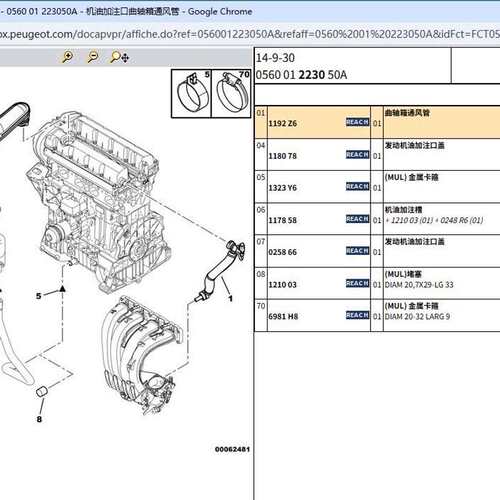Click callout label 1 on the diagram
500x500 pixels.
[x=230, y=299]
